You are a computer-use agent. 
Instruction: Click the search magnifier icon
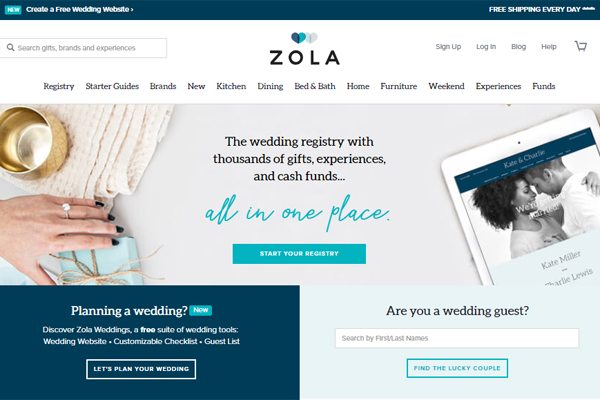click(x=11, y=47)
